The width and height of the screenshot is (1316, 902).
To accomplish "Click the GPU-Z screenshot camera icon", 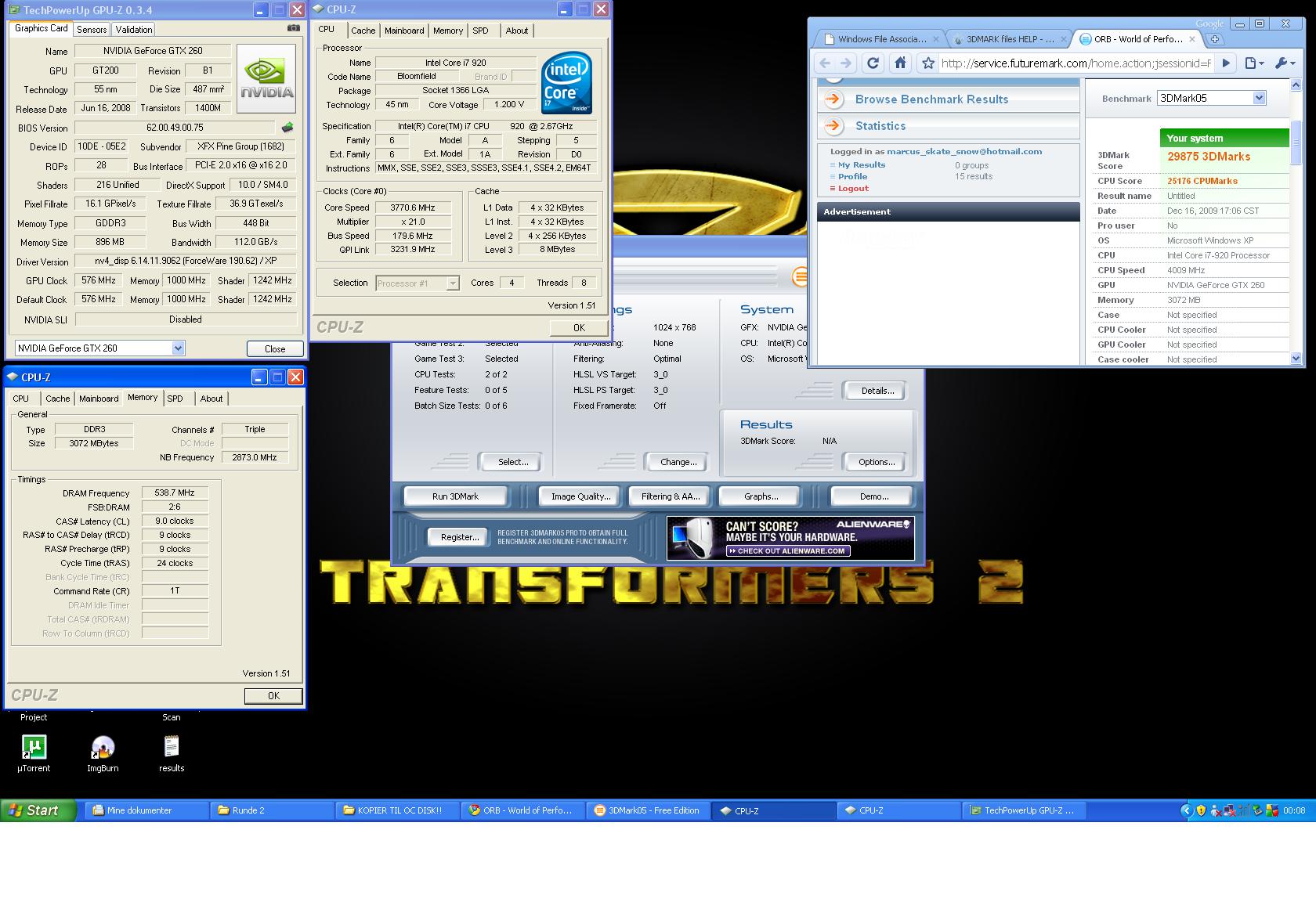I will click(294, 28).
